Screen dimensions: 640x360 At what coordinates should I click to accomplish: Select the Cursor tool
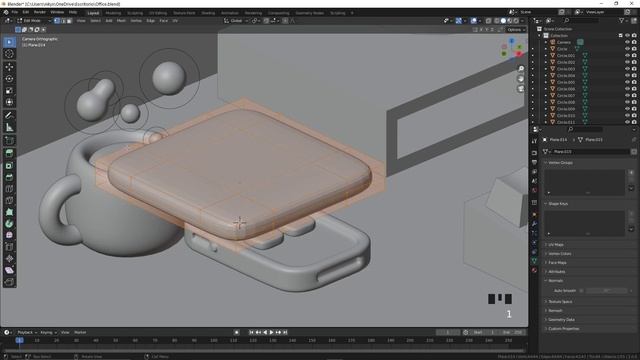[9, 54]
